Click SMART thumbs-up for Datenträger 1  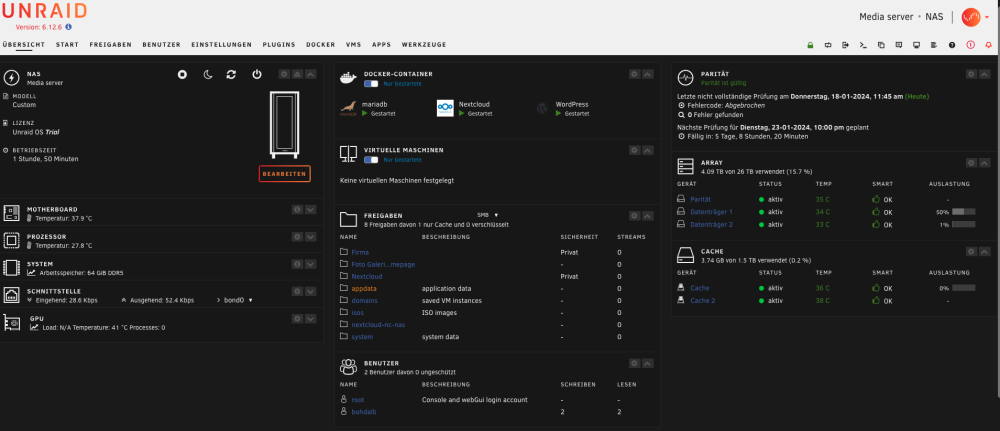pos(876,212)
